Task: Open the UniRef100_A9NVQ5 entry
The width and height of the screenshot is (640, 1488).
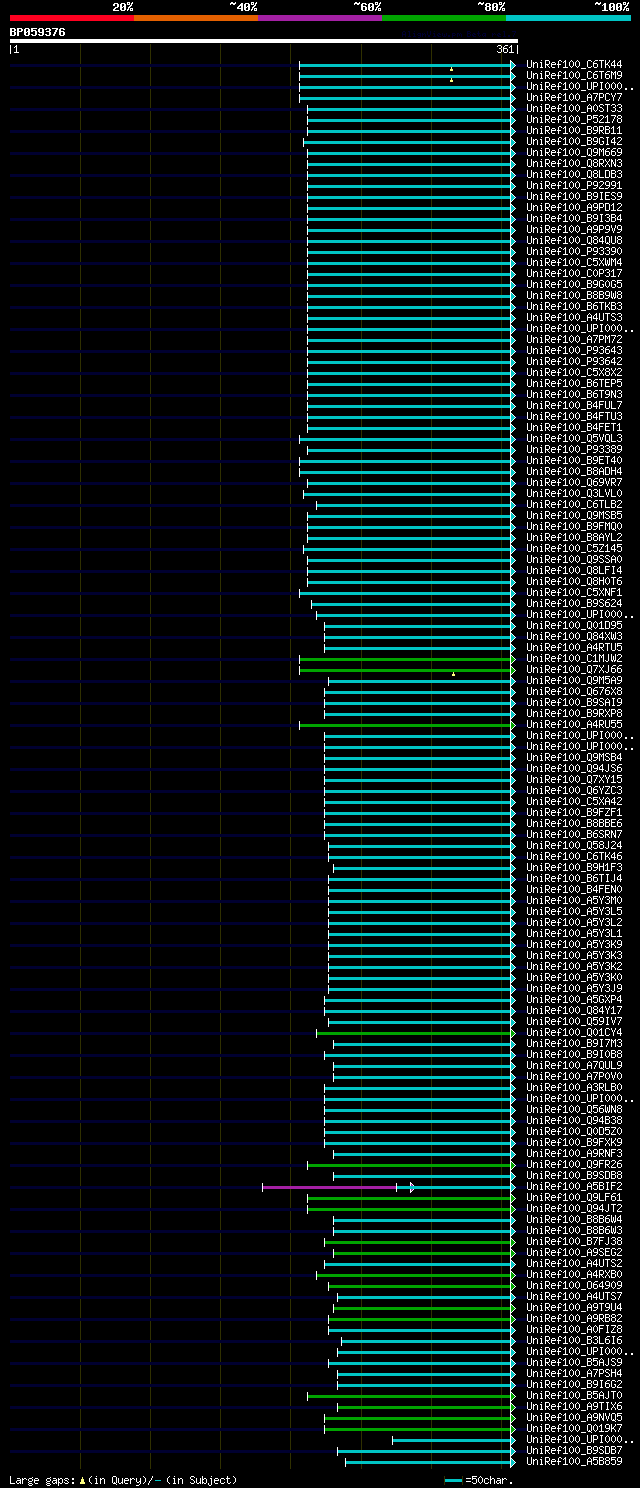Action: (x=573, y=1418)
